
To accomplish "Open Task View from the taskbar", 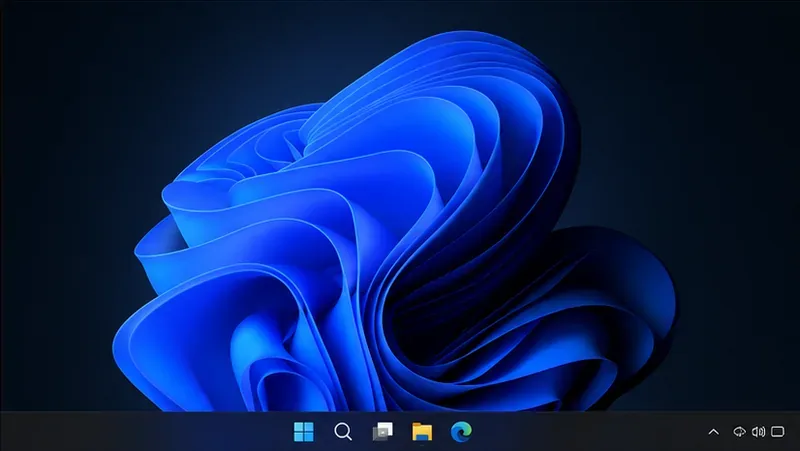I will [x=383, y=431].
